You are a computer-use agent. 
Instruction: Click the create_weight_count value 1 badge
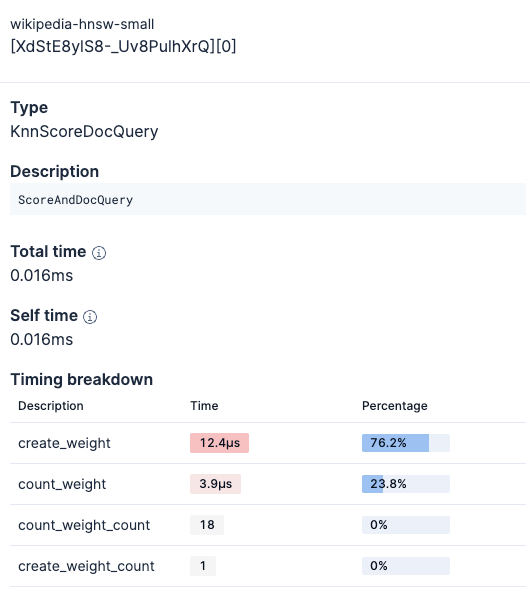click(203, 566)
